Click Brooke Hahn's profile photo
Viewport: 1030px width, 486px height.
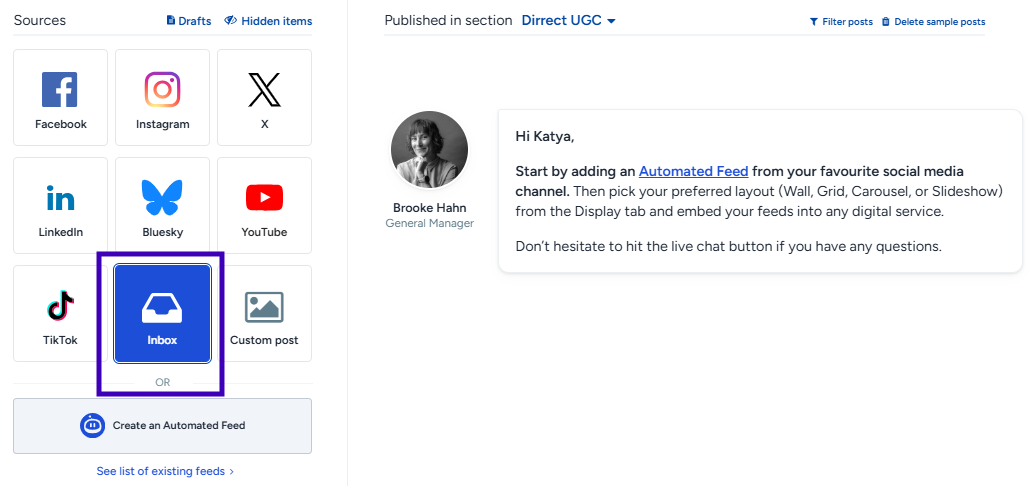[429, 150]
